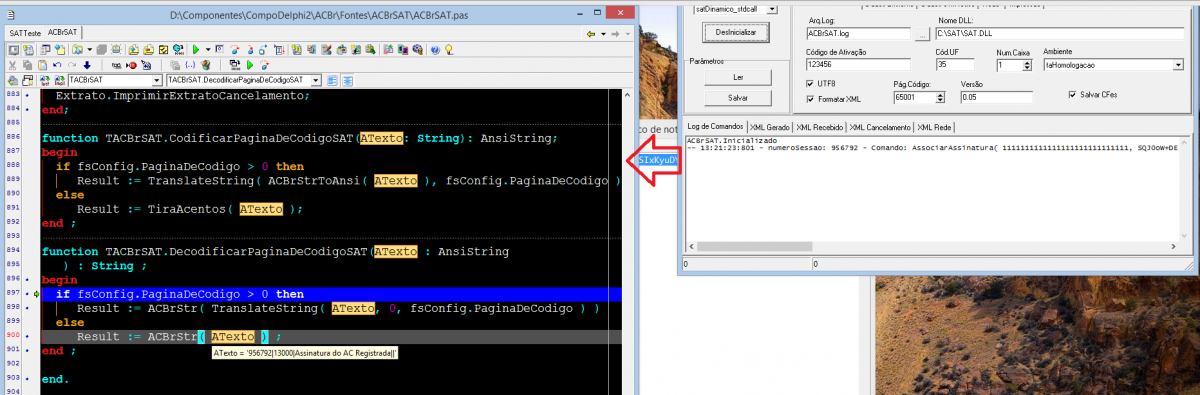Click the yellow lightbulb toolbar icon
The image size is (1200, 395).
tap(449, 48)
